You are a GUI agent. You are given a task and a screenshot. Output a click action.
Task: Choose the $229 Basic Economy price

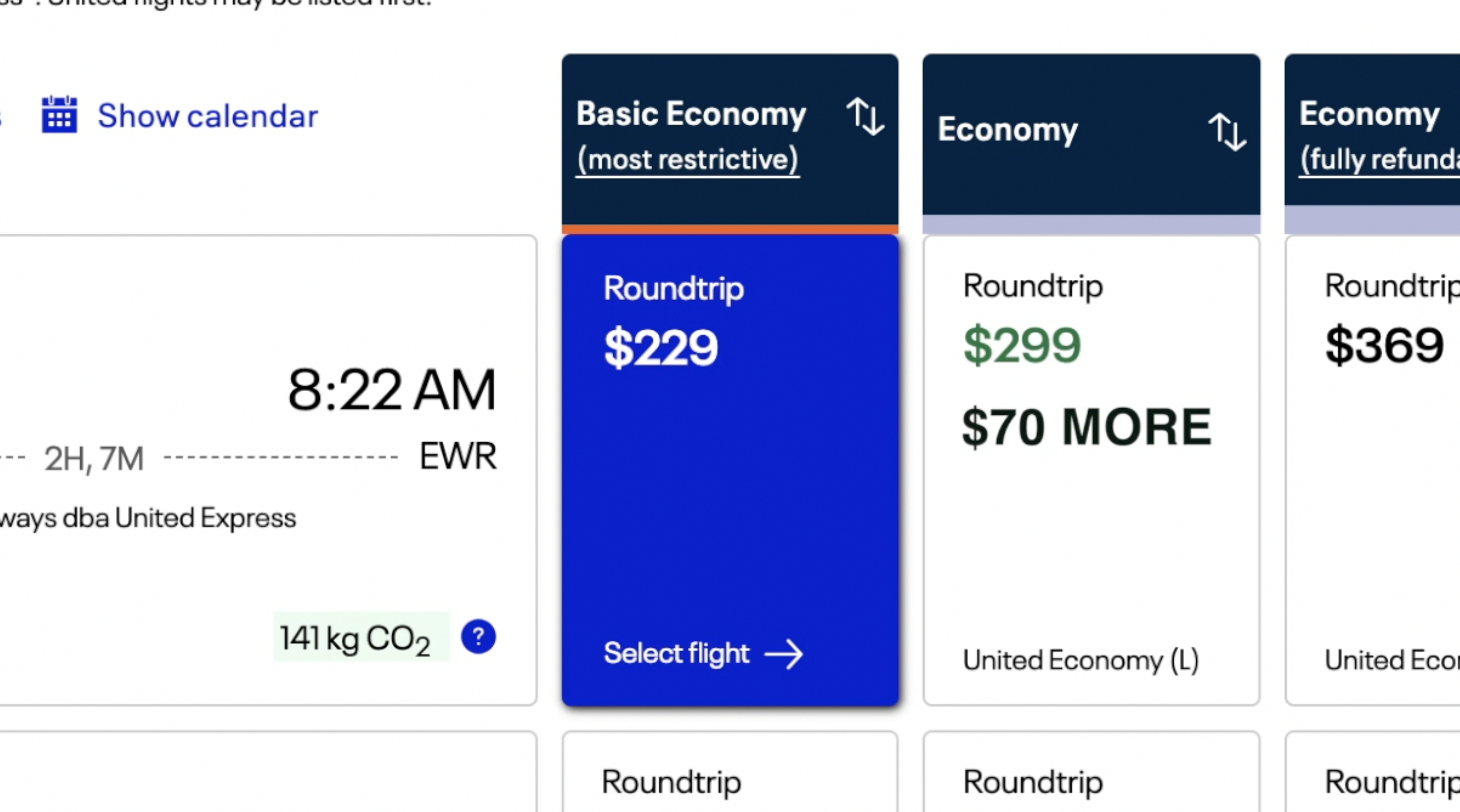point(661,347)
